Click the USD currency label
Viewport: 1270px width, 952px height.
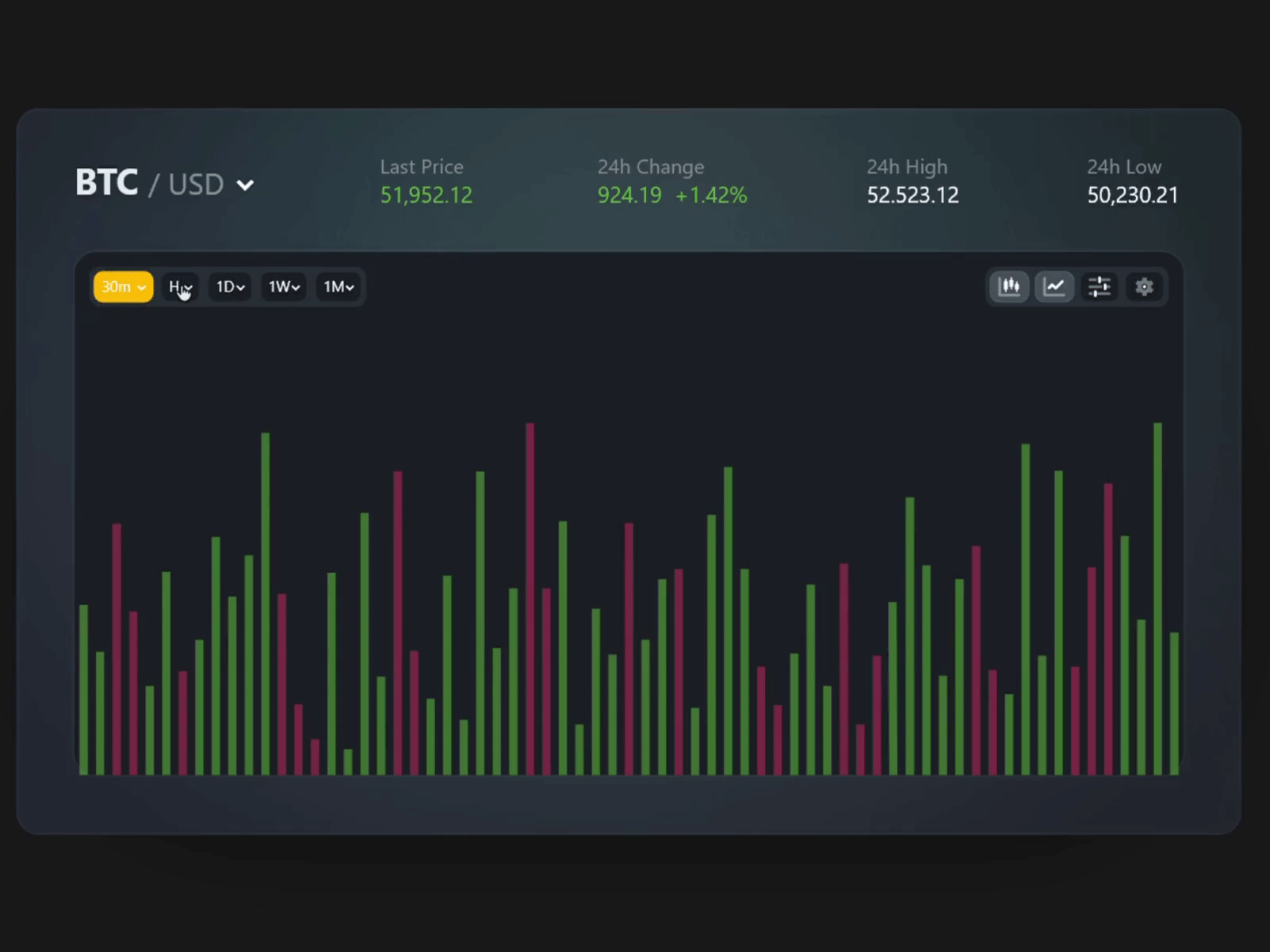point(196,185)
